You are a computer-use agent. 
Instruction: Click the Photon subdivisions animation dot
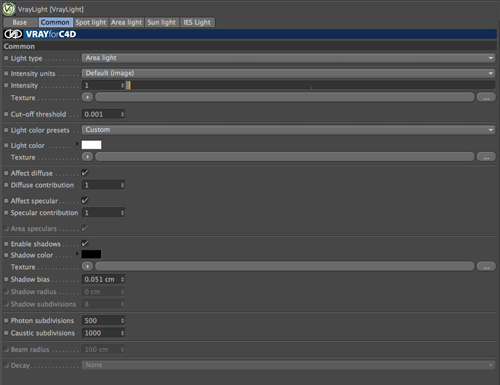click(6, 320)
